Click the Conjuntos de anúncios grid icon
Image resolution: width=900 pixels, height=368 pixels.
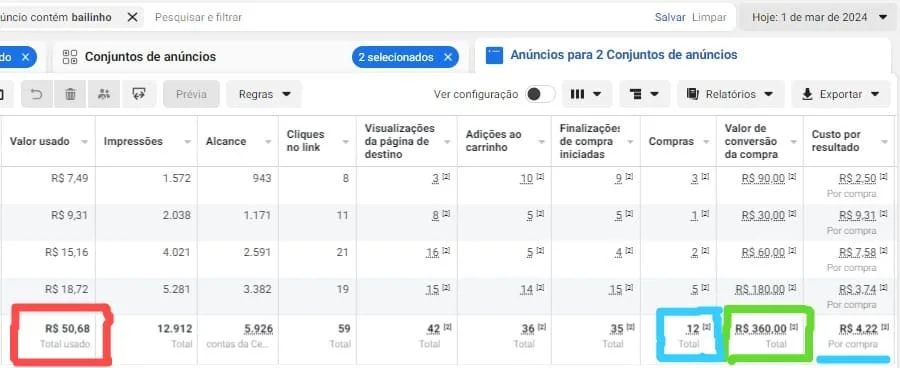click(x=70, y=57)
